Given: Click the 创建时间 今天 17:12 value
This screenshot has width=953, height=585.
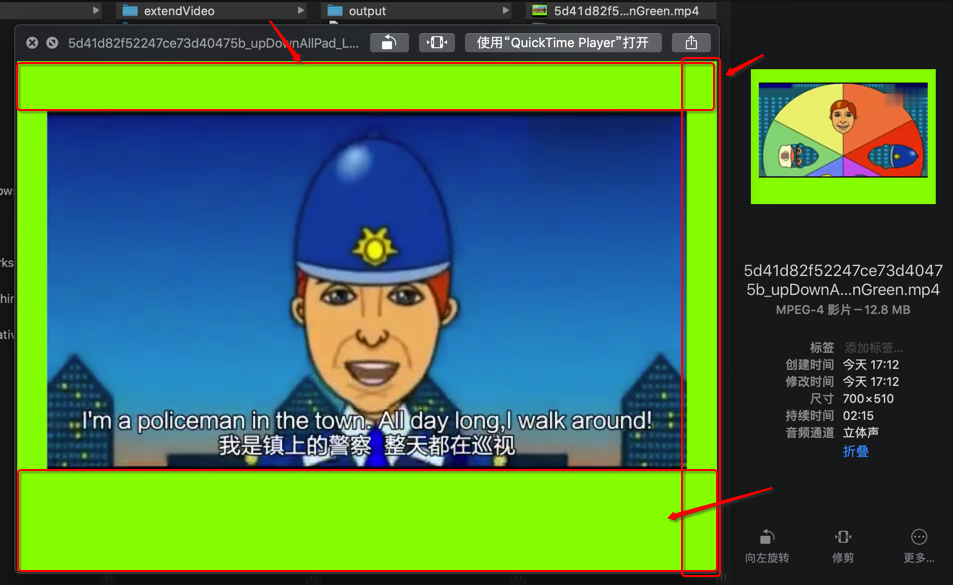Looking at the screenshot, I should (x=870, y=364).
